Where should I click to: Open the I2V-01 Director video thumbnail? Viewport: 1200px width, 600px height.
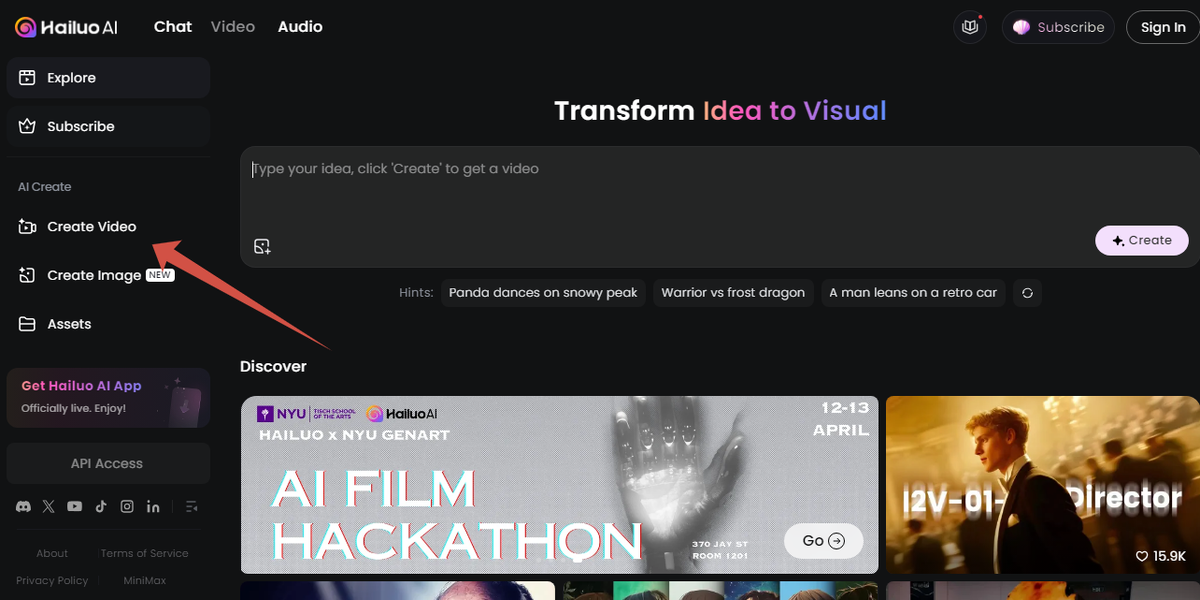pyautogui.click(x=1043, y=485)
